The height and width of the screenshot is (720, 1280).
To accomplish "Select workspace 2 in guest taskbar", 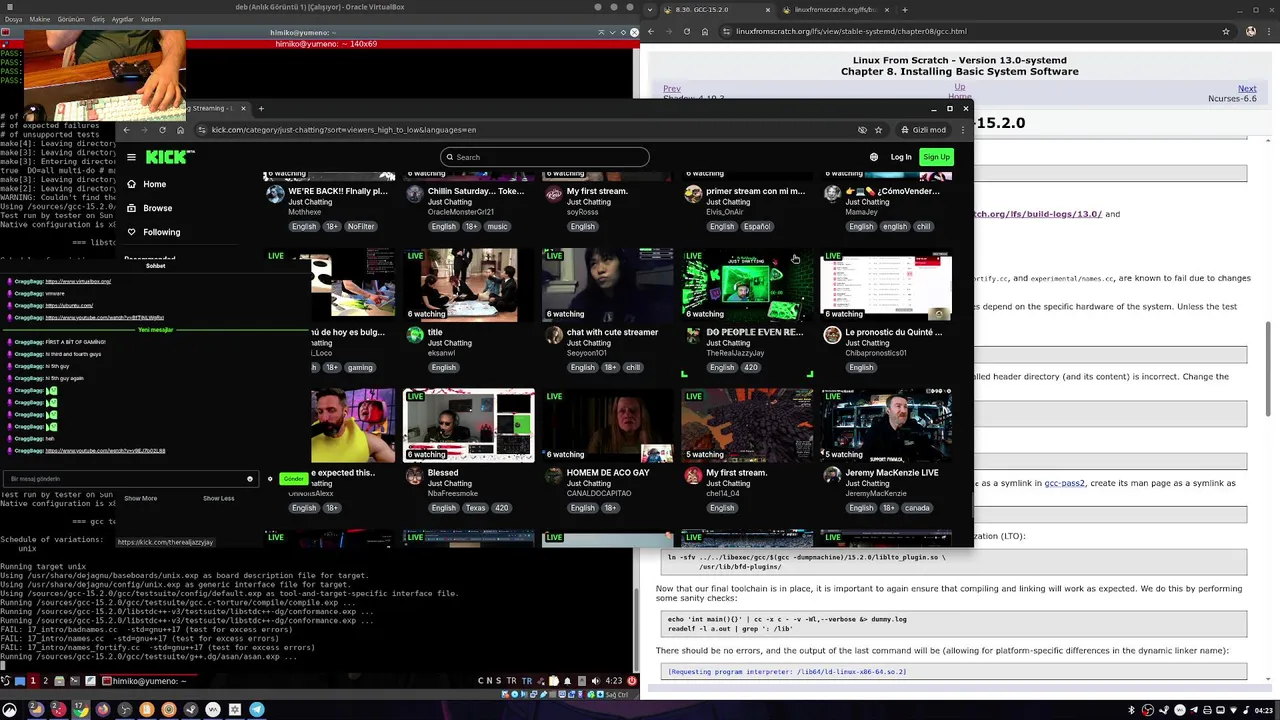I will [45, 681].
